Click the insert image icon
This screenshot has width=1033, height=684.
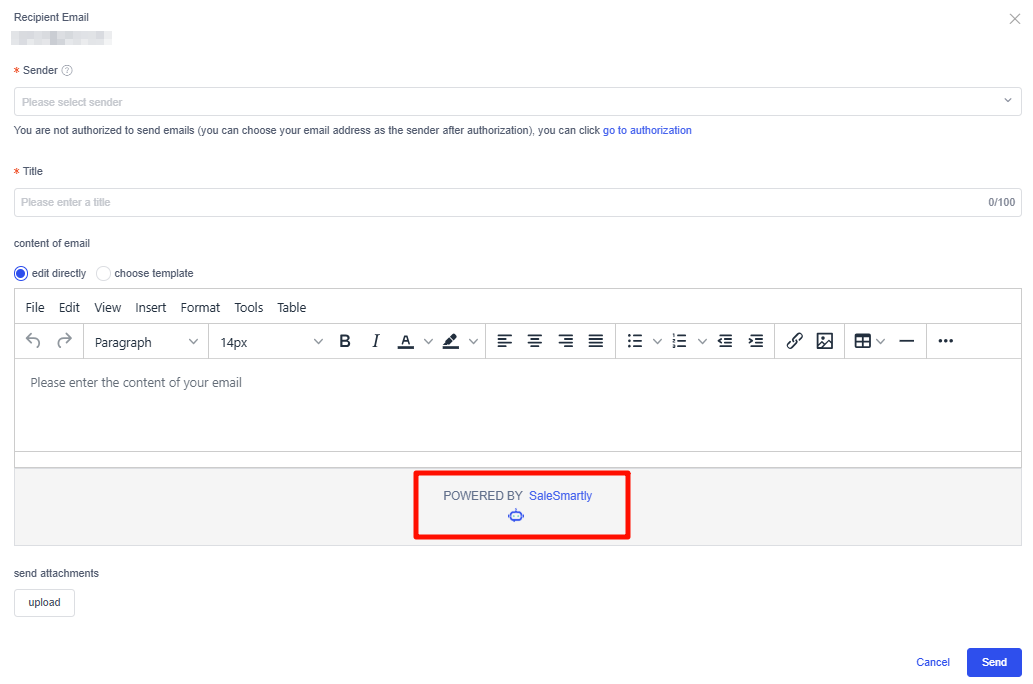(x=824, y=341)
